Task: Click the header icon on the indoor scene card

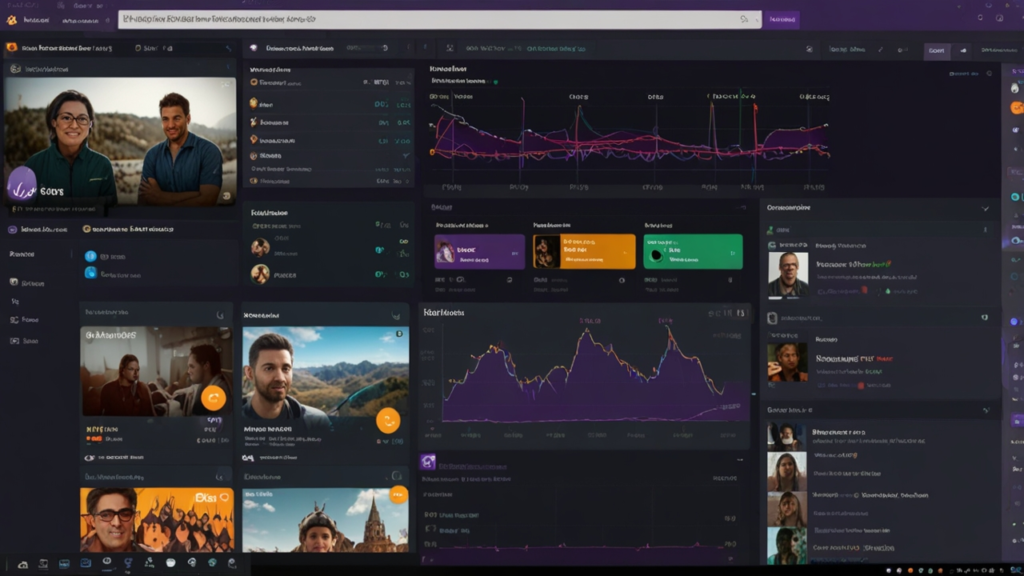Action: [220, 315]
